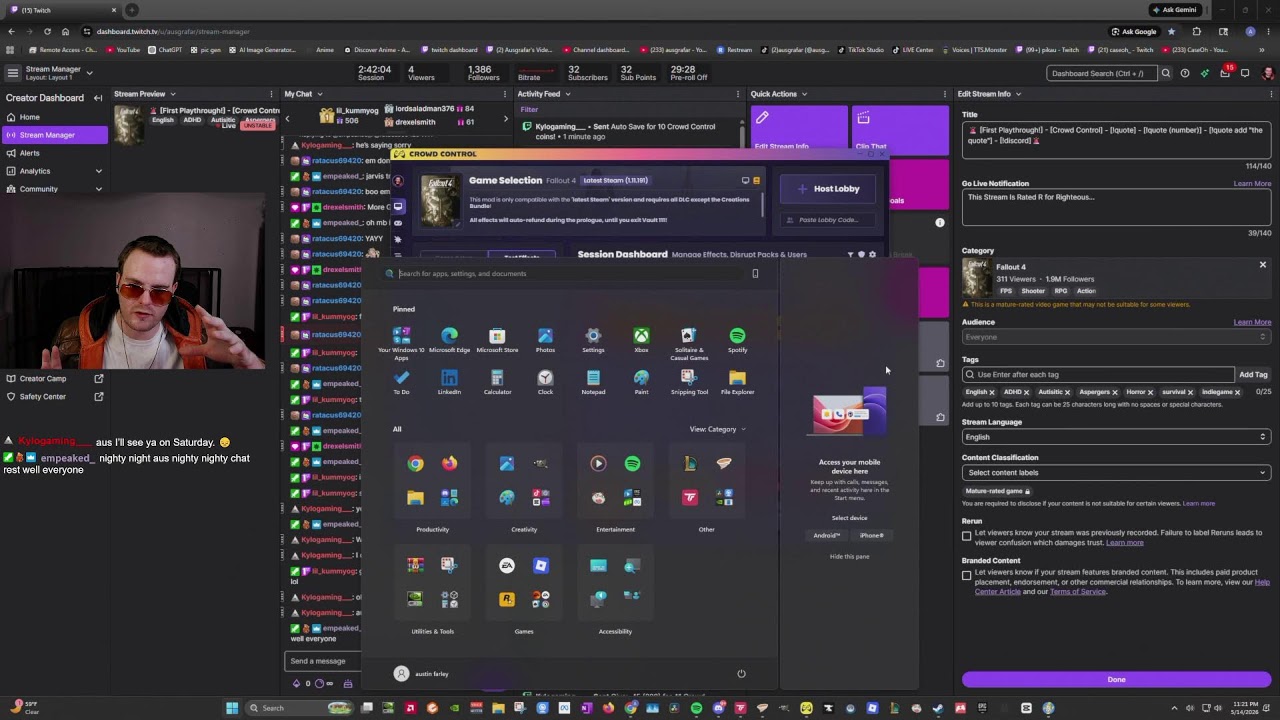The height and width of the screenshot is (720, 1280).
Task: Click the Add Tag button
Action: [1253, 374]
